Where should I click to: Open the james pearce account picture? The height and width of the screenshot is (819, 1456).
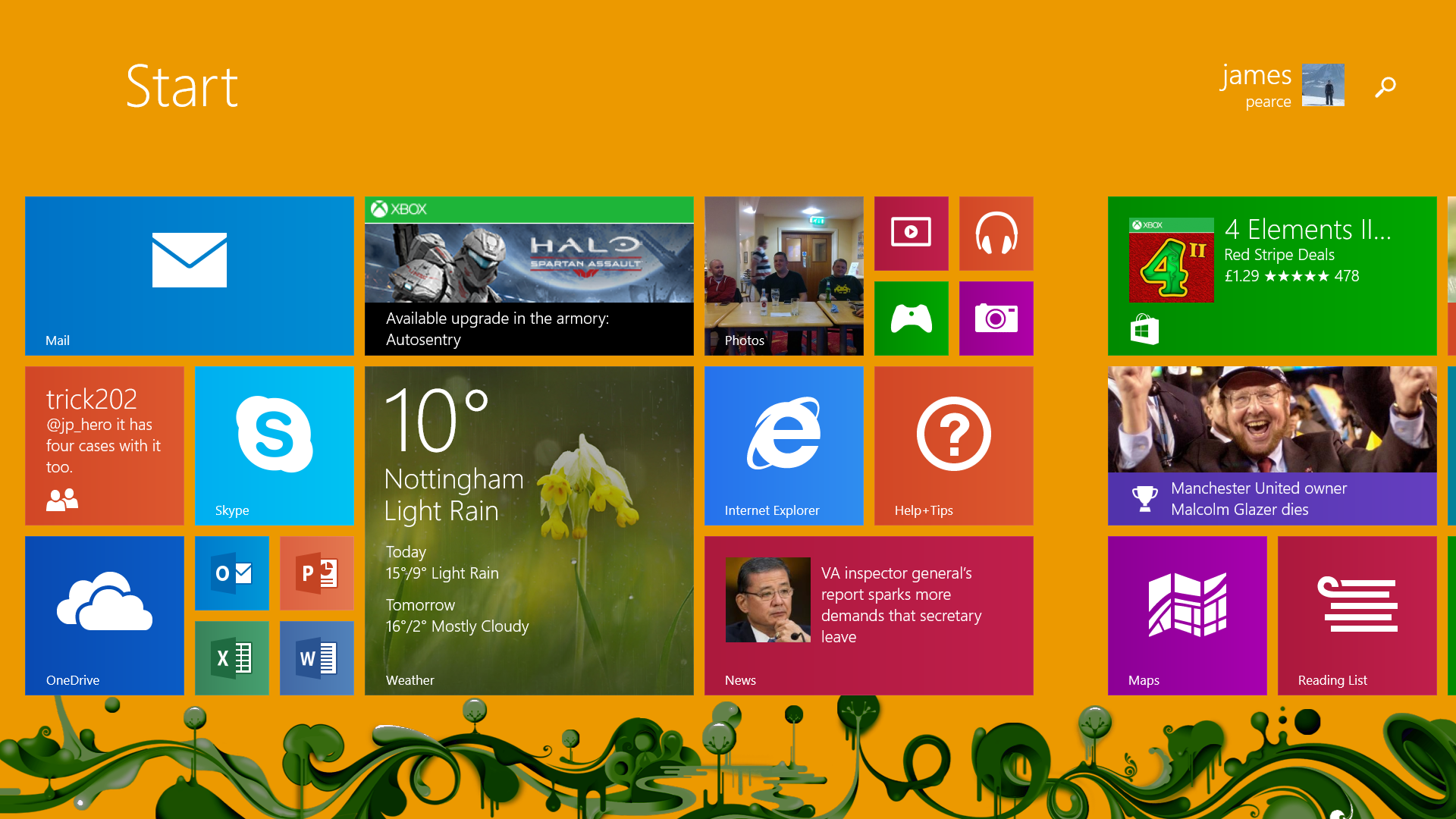pos(1323,85)
